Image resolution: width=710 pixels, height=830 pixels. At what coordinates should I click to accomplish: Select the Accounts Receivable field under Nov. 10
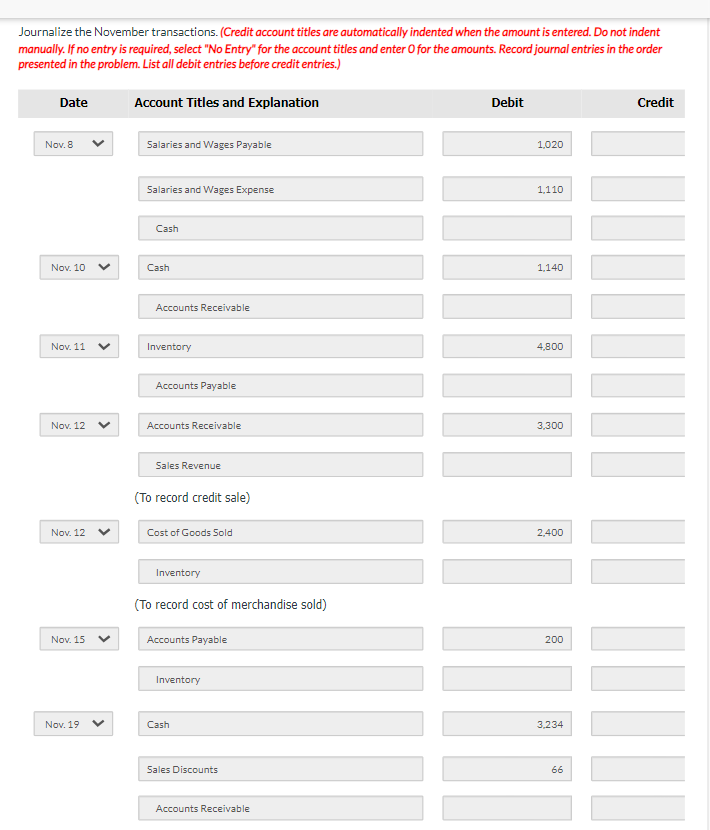tap(280, 307)
